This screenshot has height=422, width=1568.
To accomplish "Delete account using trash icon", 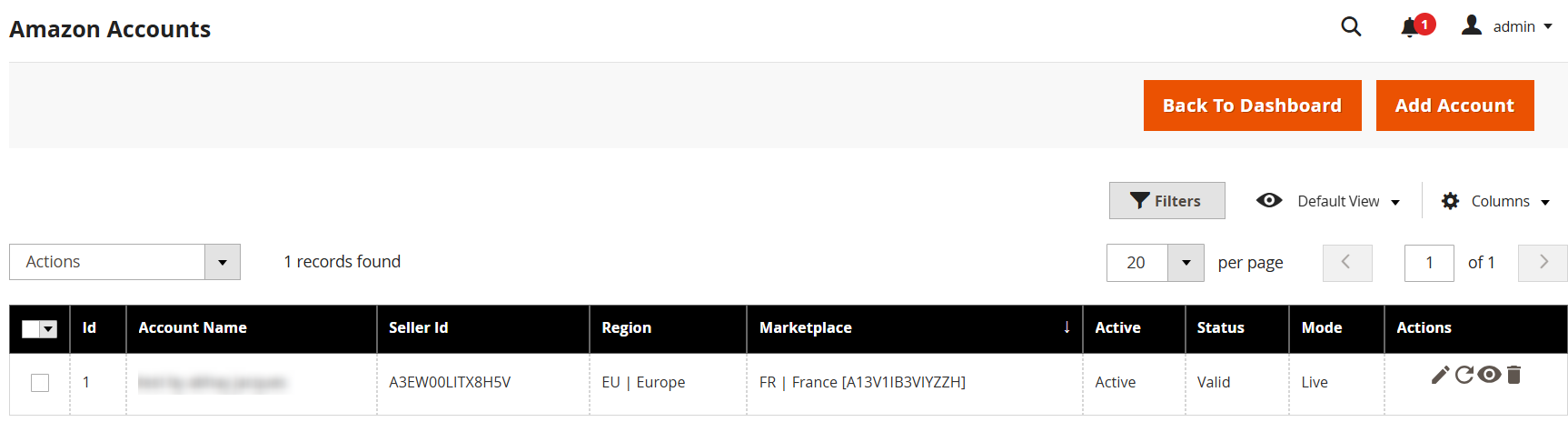I will (1513, 375).
